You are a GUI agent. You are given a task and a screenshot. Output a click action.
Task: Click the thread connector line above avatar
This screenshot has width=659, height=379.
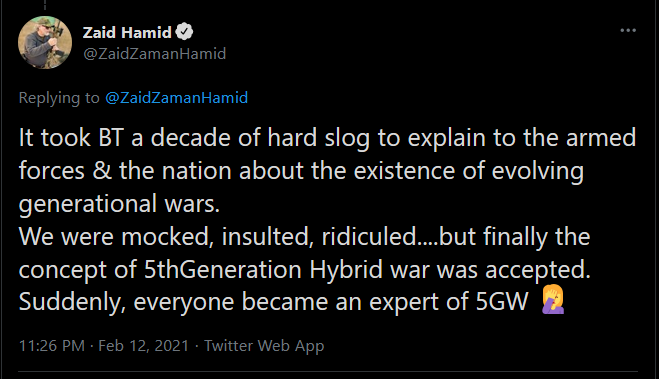(45, 5)
